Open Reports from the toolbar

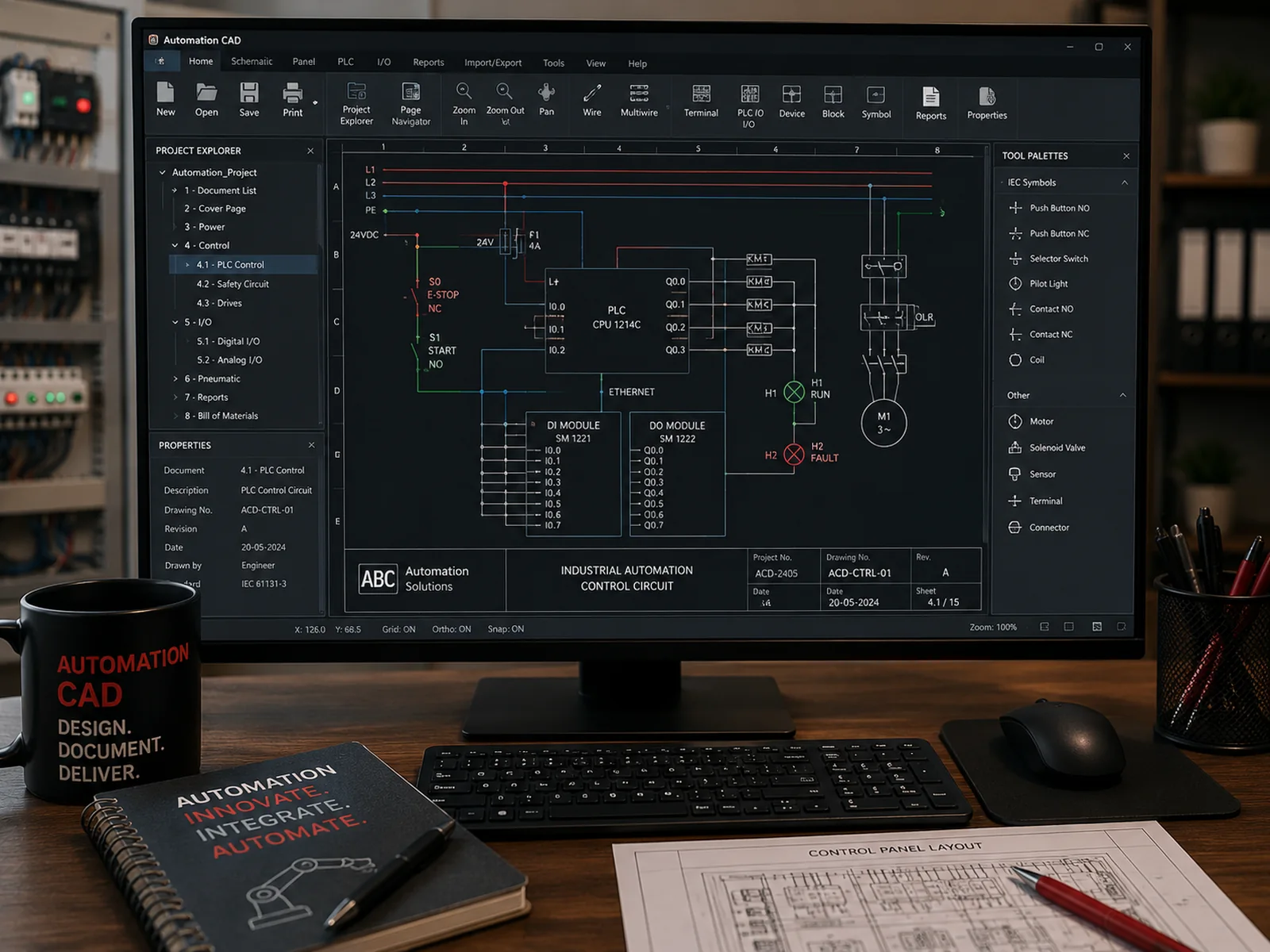click(x=931, y=97)
